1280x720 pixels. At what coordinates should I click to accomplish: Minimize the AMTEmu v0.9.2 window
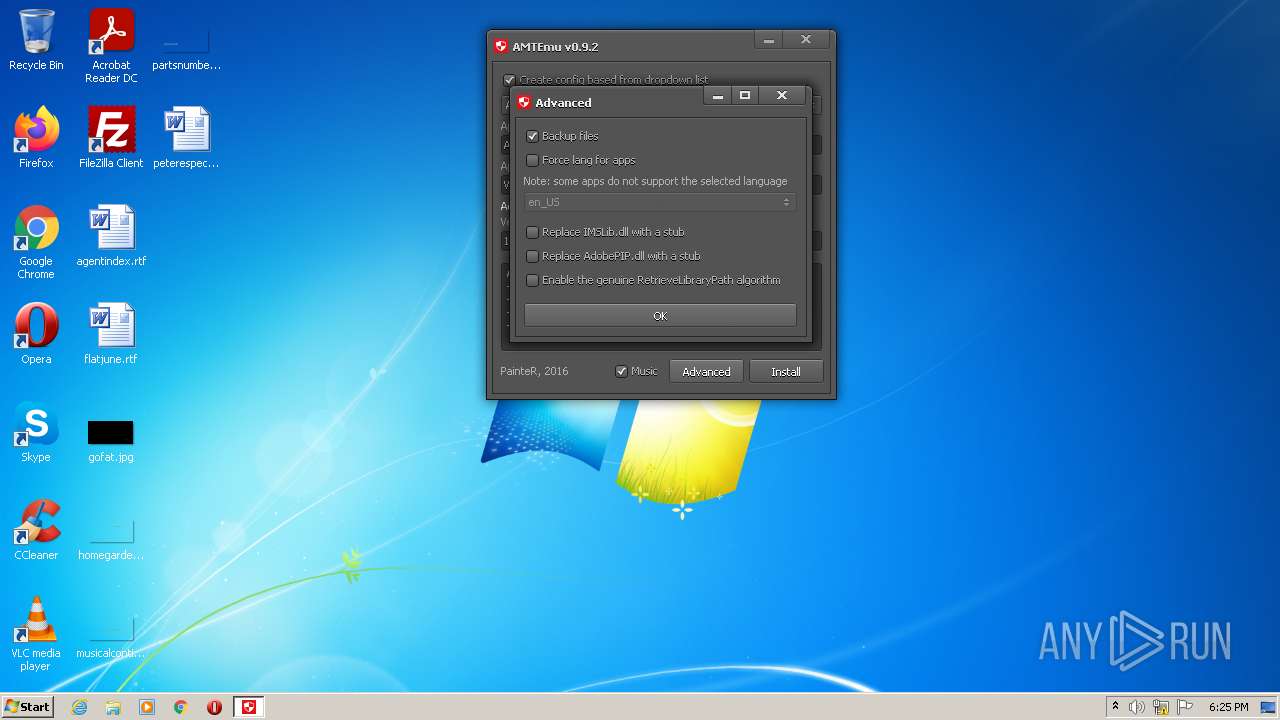tap(768, 40)
